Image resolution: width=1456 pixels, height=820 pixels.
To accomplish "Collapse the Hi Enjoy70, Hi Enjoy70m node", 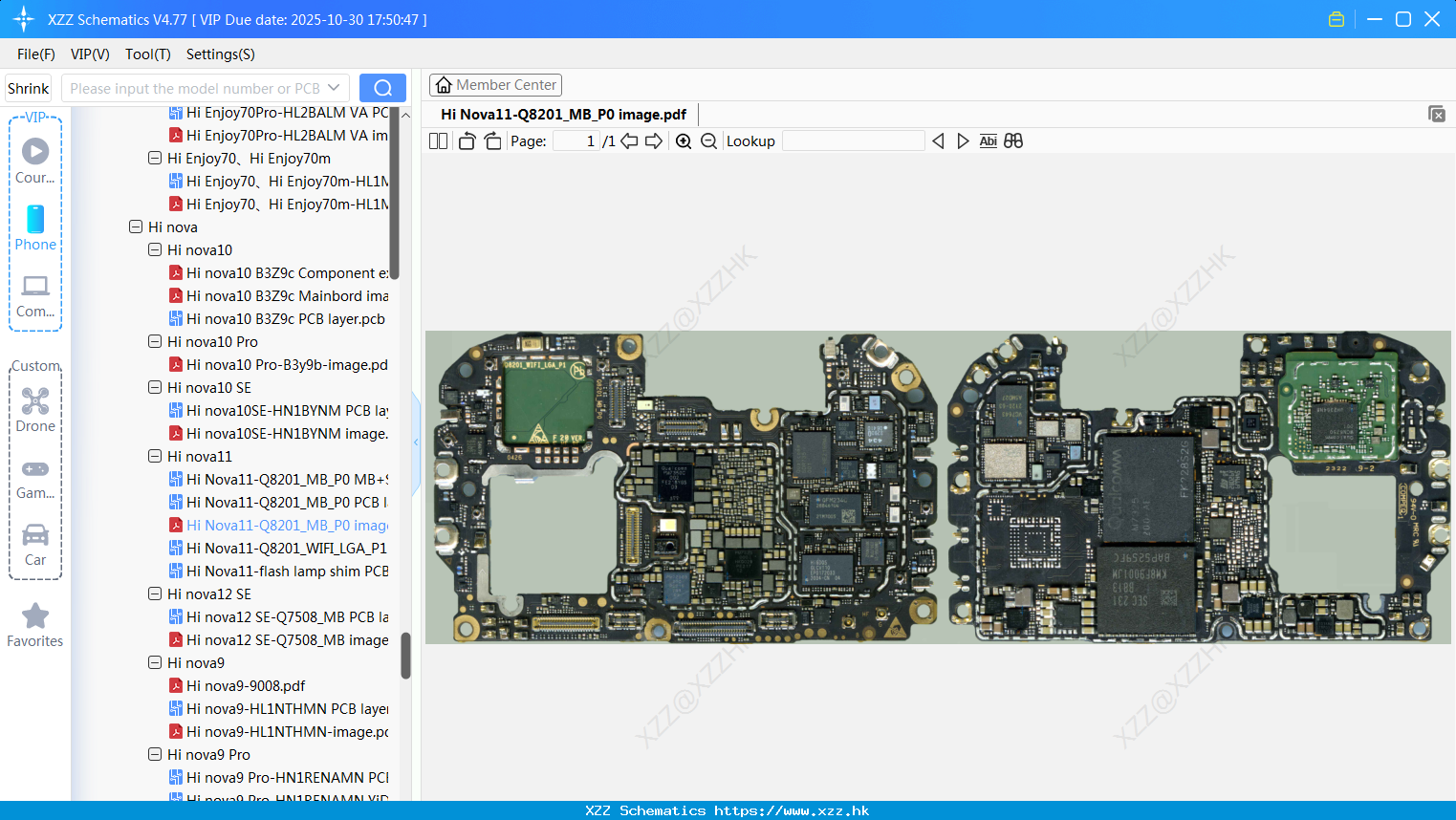I will [x=155, y=158].
